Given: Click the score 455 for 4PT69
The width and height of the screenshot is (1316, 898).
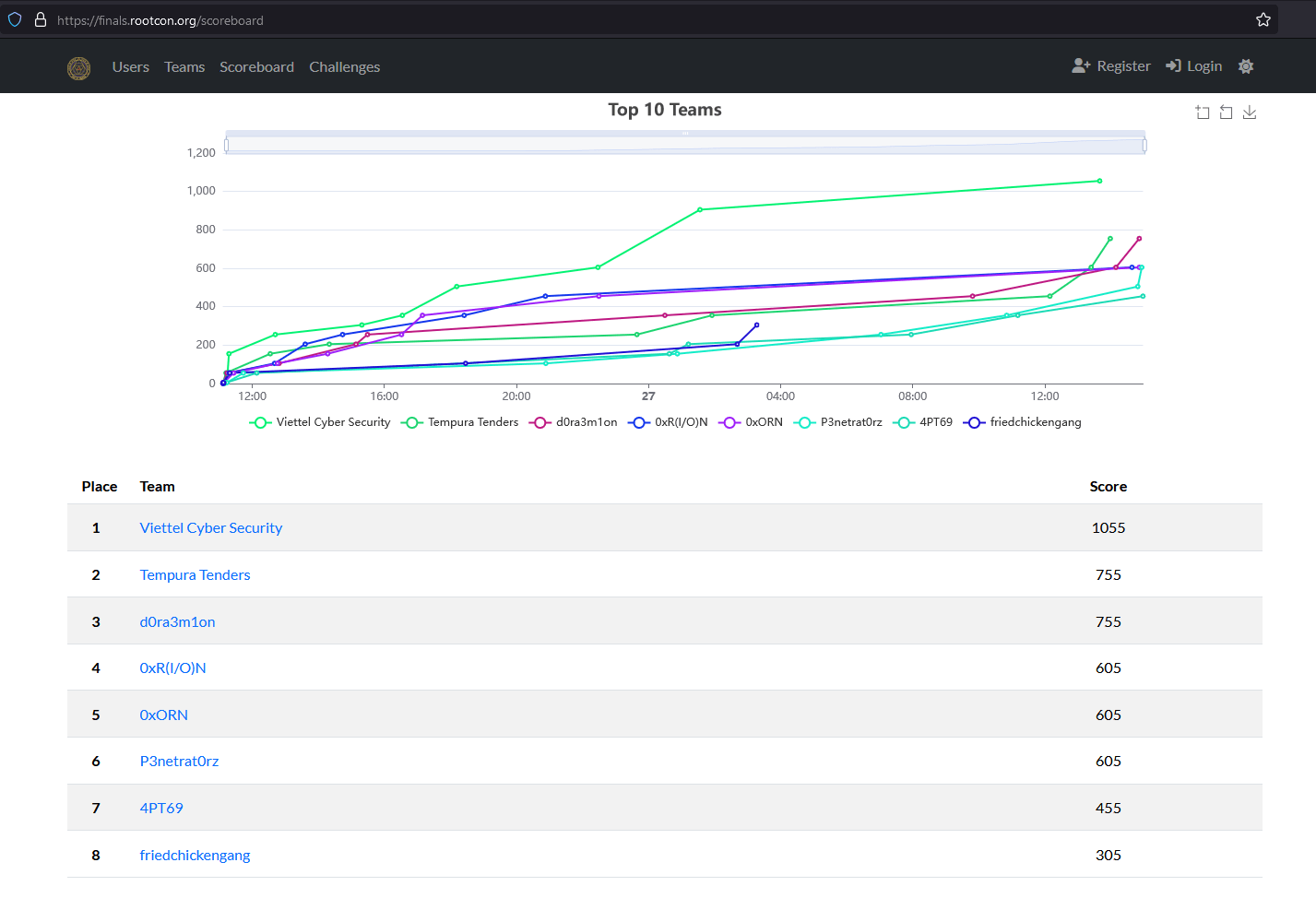Looking at the screenshot, I should 1109,809.
